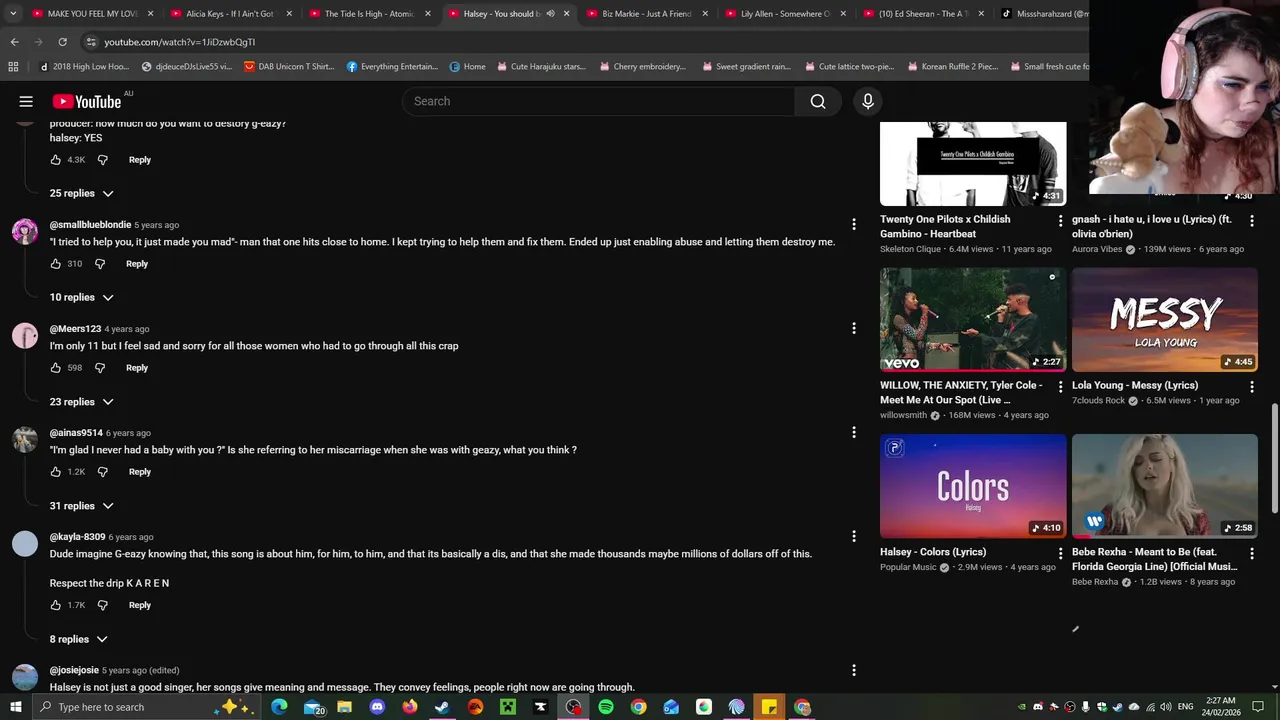This screenshot has width=1280, height=720.
Task: Open WILLOW Meet Me At Our Spot thumbnail
Action: tap(973, 320)
